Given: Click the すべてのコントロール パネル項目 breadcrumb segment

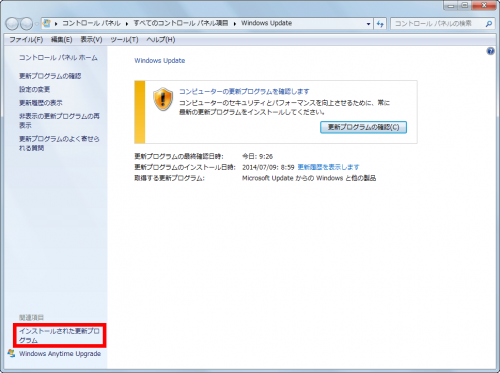Looking at the screenshot, I should [x=181, y=23].
